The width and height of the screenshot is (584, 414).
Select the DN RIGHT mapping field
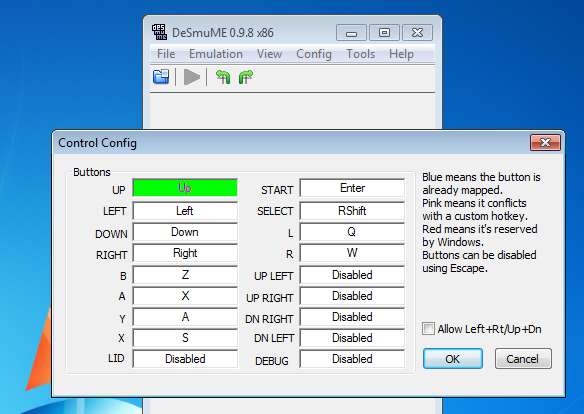(x=352, y=317)
